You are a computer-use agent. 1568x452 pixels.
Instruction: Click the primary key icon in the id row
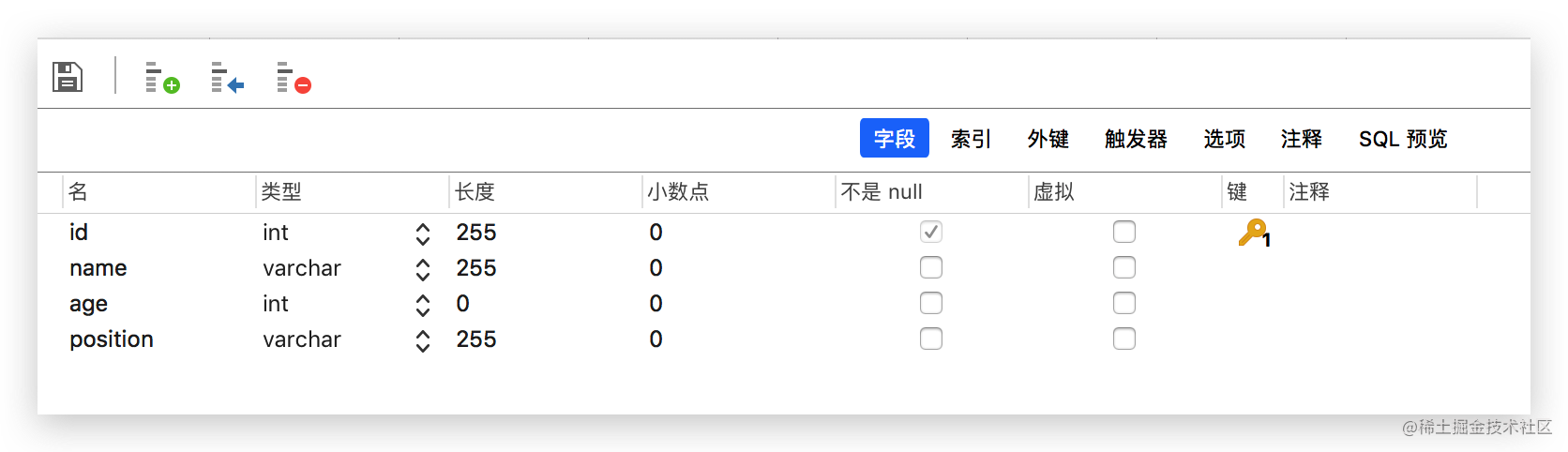[1254, 233]
